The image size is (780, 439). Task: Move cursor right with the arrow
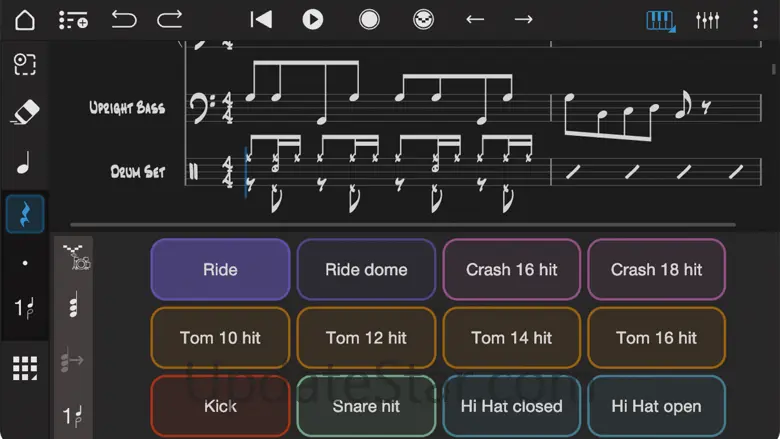[x=523, y=20]
